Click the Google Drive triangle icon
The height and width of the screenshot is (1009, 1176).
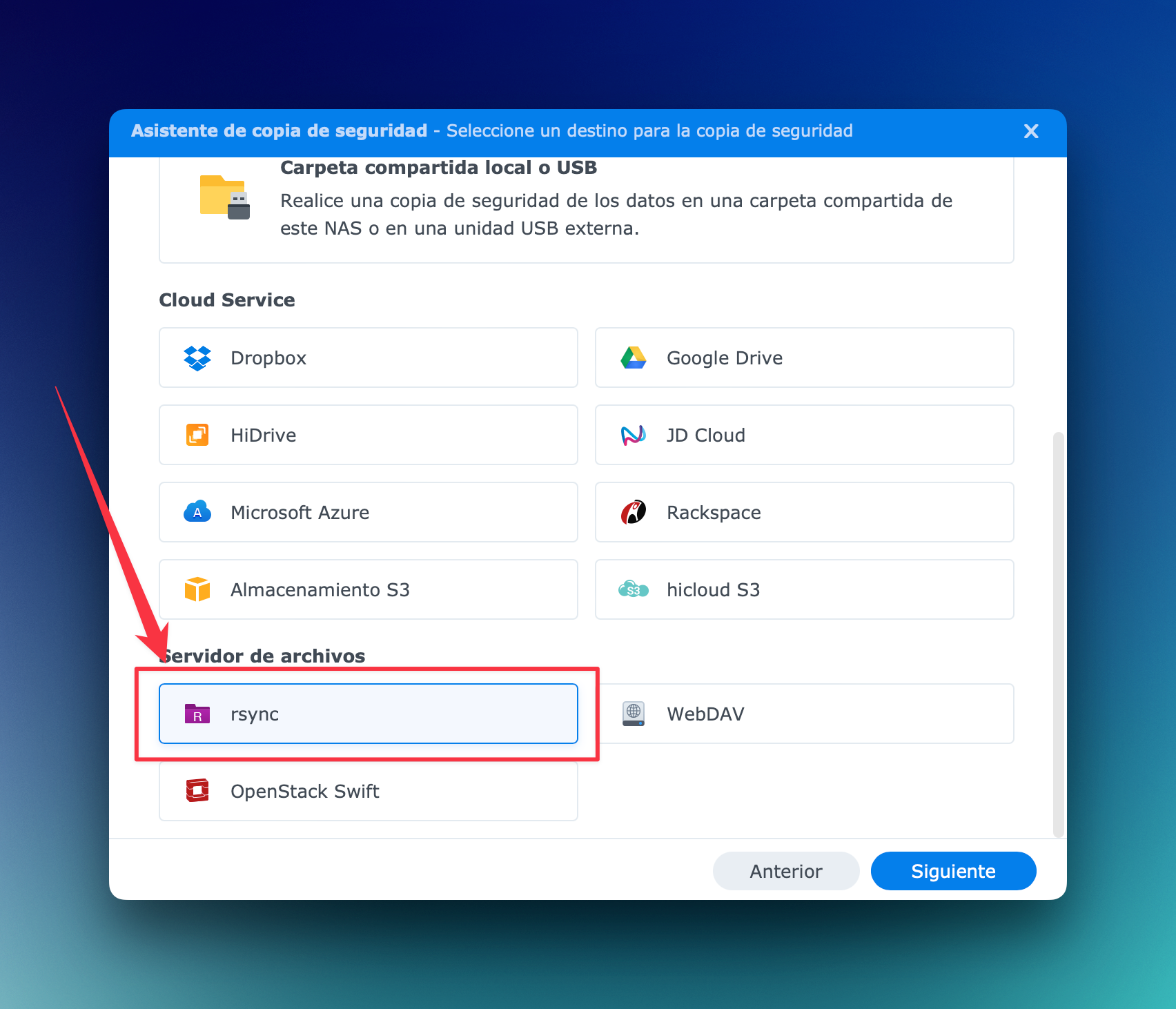pos(633,357)
